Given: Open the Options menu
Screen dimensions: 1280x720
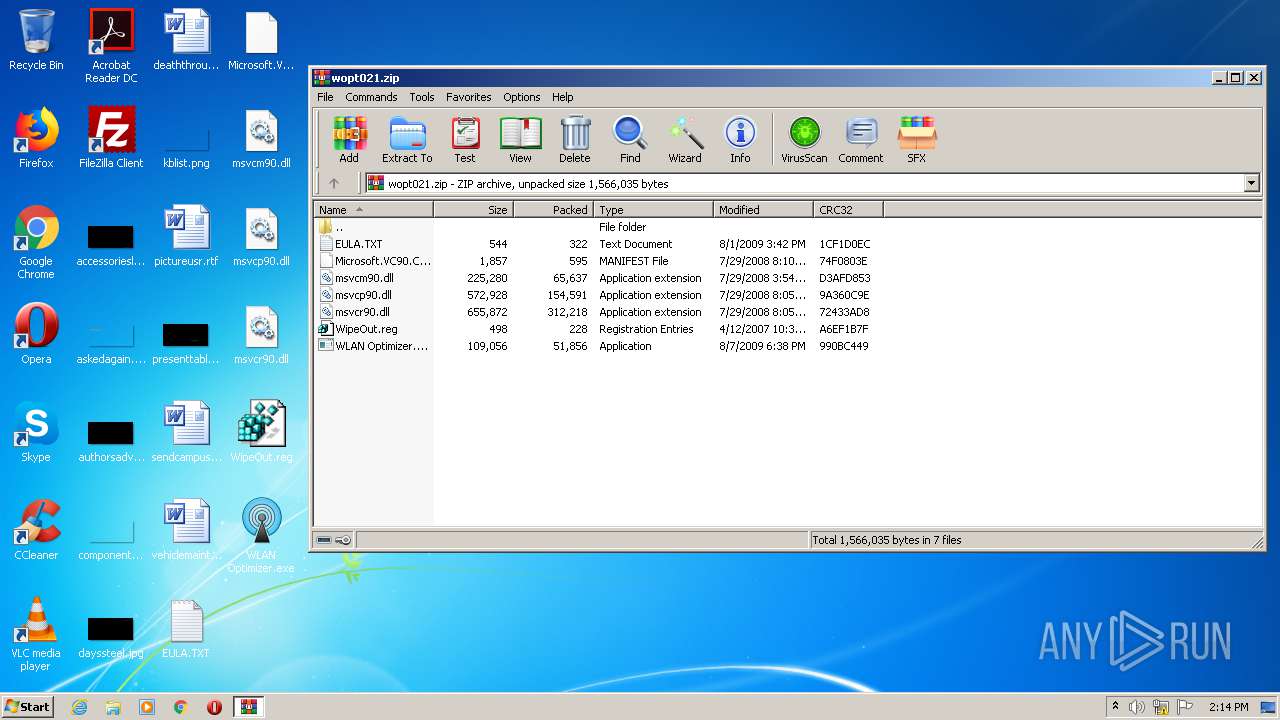Looking at the screenshot, I should pyautogui.click(x=521, y=97).
